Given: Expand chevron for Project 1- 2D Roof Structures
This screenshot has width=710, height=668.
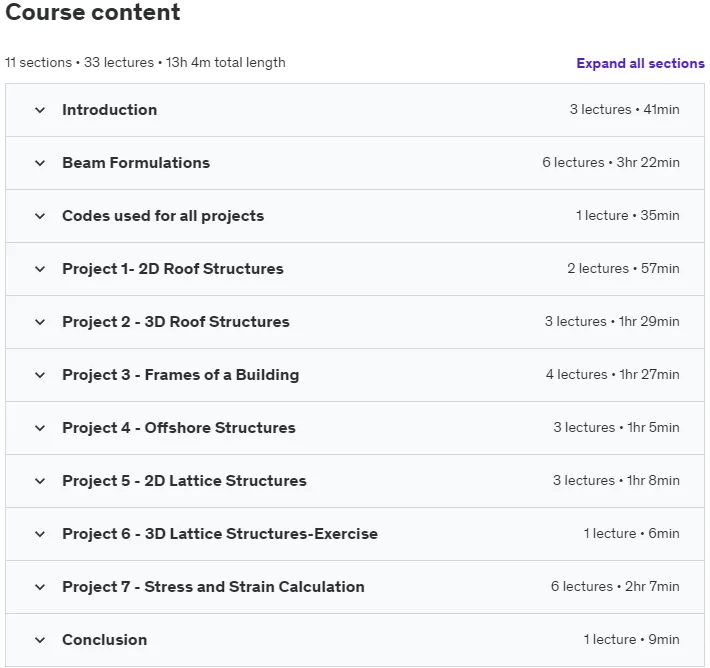Looking at the screenshot, I should (40, 269).
